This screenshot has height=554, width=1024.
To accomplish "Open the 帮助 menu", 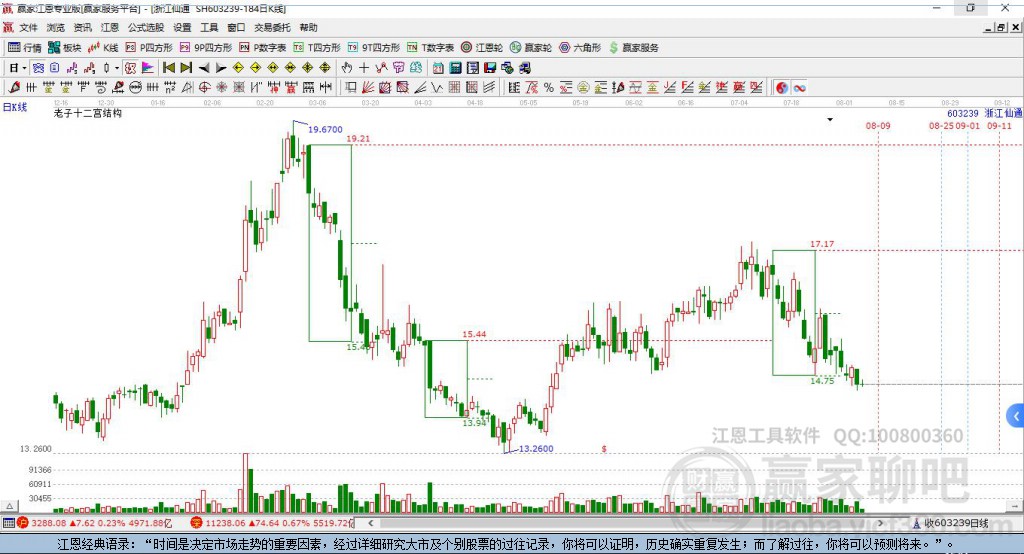I will (308, 27).
